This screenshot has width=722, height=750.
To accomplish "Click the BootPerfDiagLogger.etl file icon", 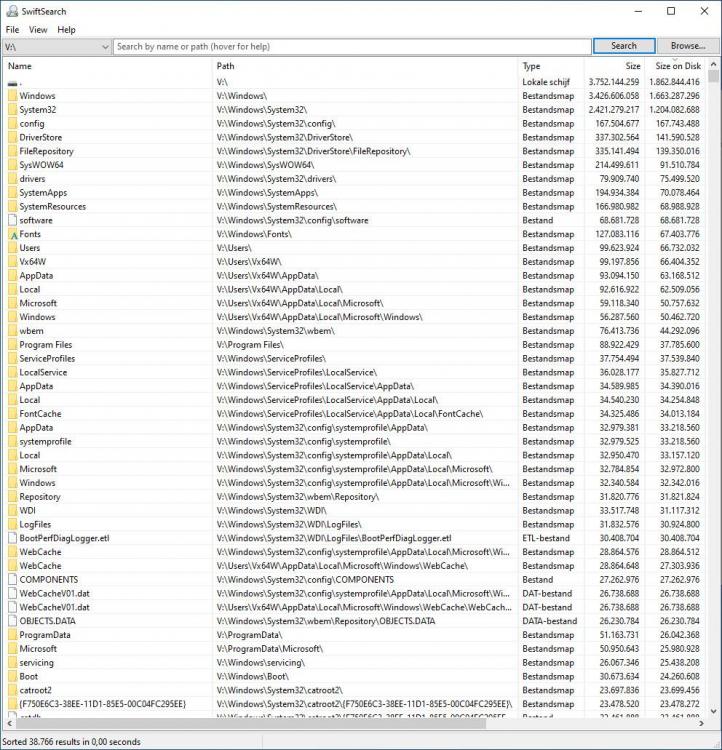I will (12, 538).
